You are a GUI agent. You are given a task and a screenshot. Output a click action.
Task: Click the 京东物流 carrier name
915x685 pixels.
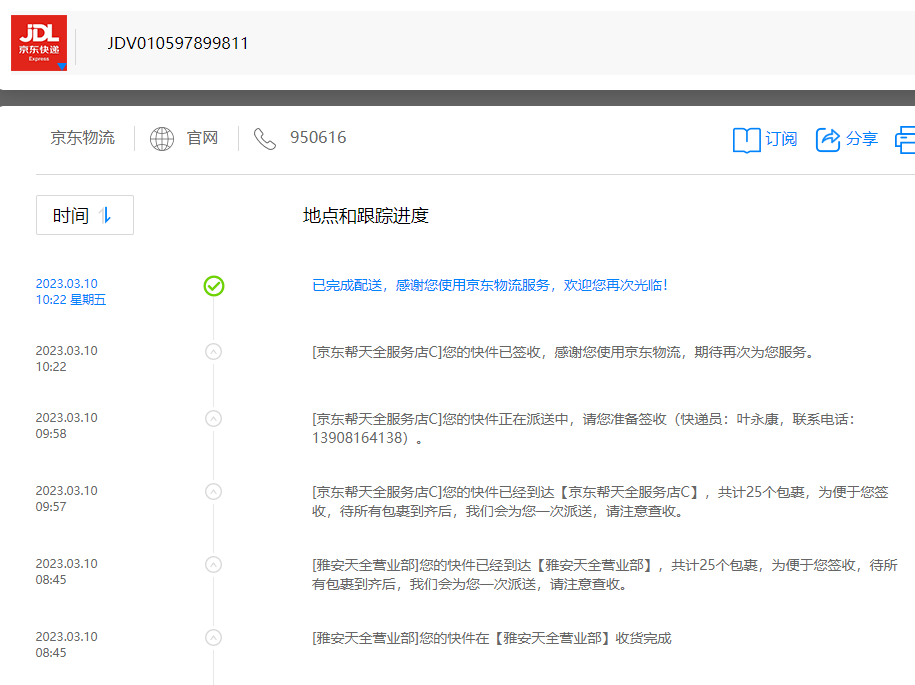[83, 138]
